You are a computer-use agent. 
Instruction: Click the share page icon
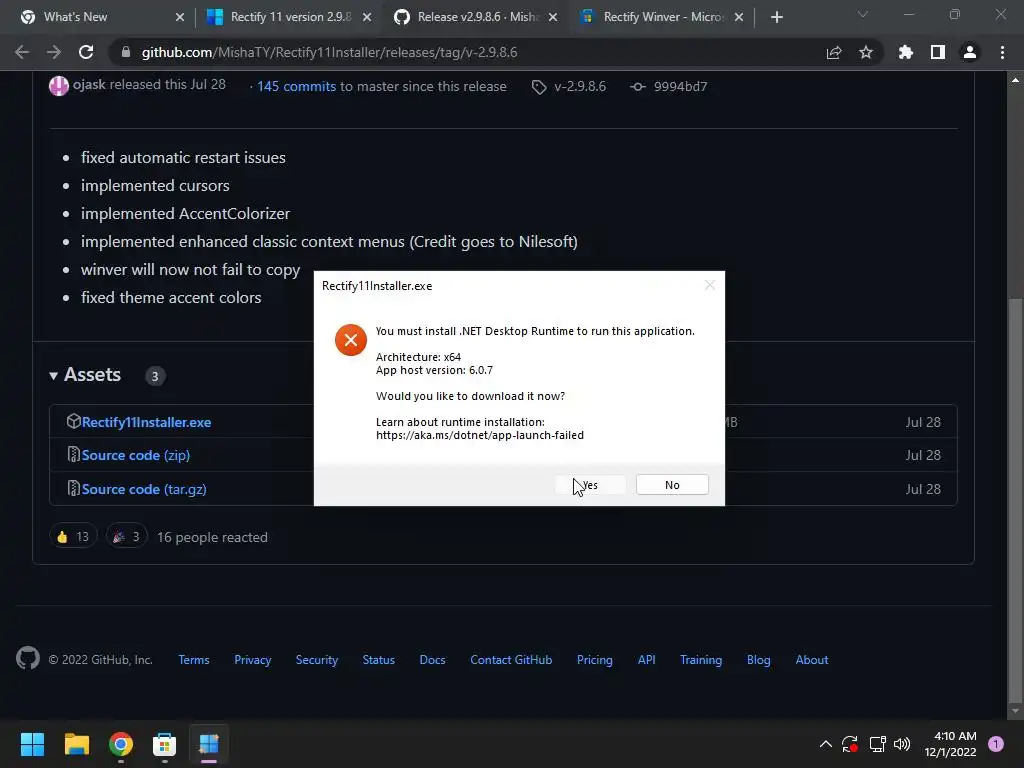pos(834,52)
